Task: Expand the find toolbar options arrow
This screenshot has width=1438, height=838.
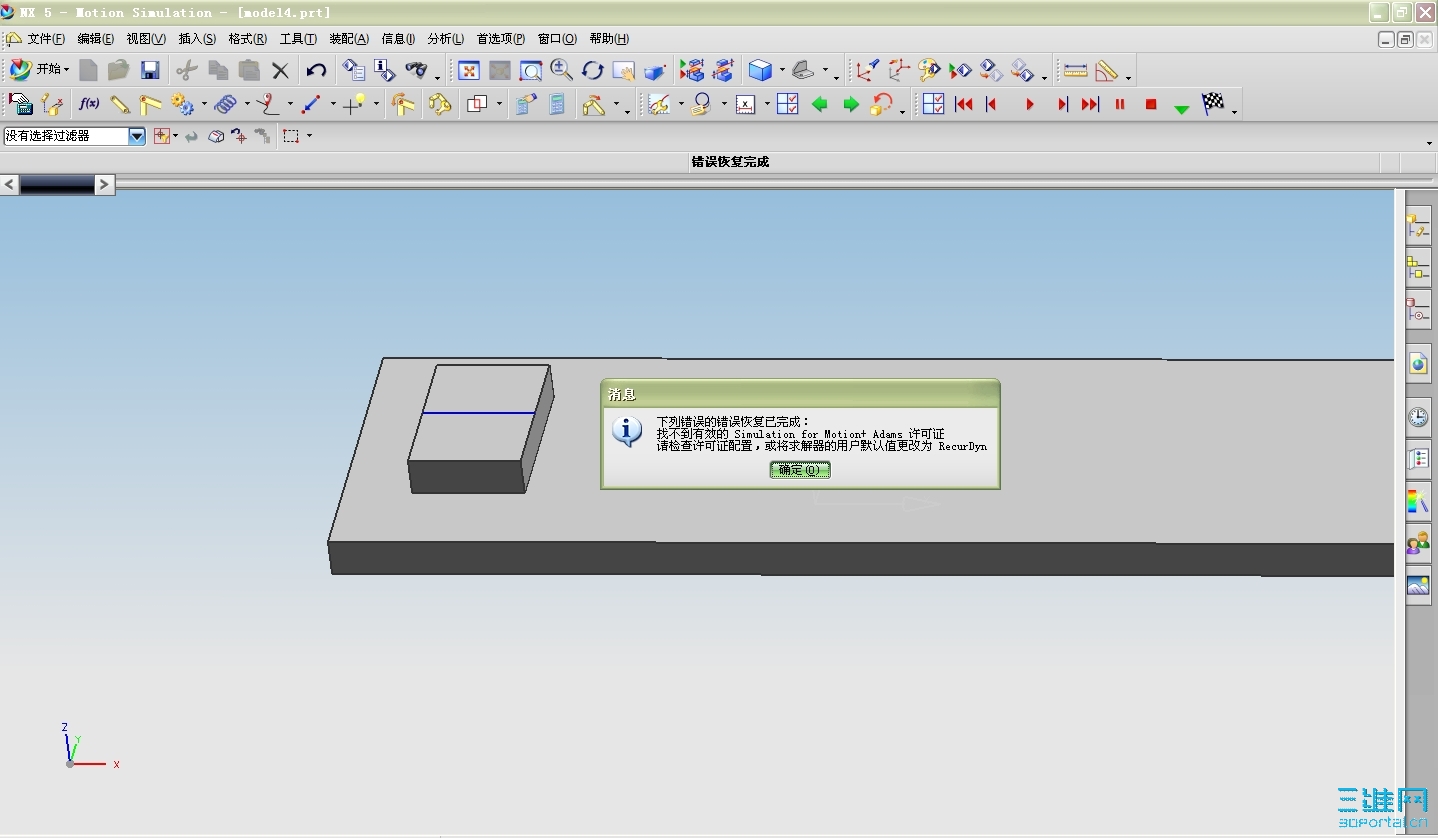Action: pyautogui.click(x=437, y=76)
